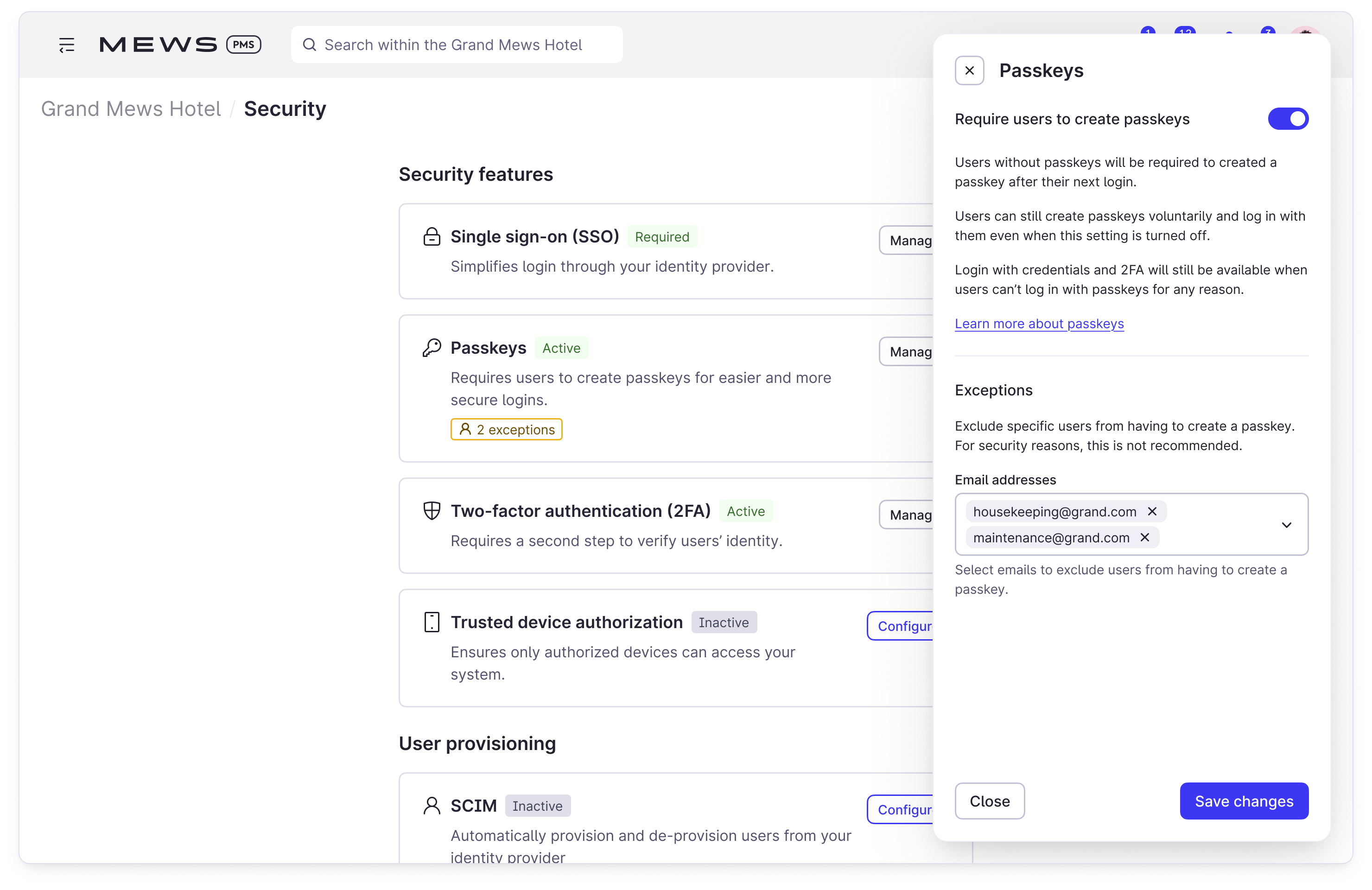Image resolution: width=1372 pixels, height=890 pixels.
Task: Click the SCIM title
Action: (x=474, y=806)
